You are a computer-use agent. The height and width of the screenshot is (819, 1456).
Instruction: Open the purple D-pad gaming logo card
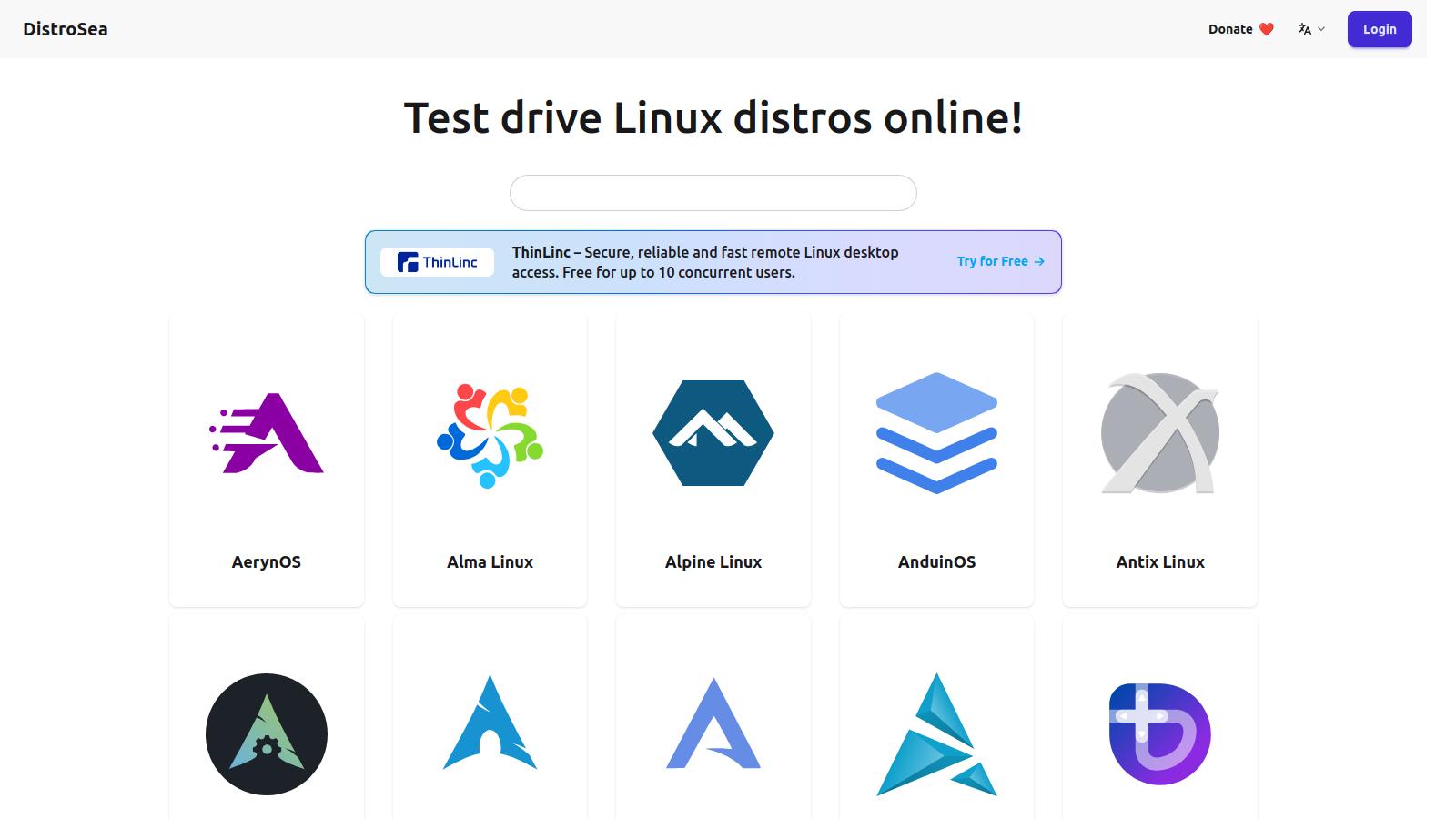[x=1160, y=733]
